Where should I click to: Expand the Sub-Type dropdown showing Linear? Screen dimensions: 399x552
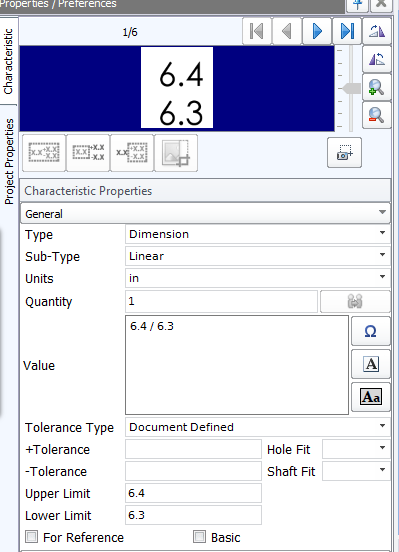(x=258, y=256)
